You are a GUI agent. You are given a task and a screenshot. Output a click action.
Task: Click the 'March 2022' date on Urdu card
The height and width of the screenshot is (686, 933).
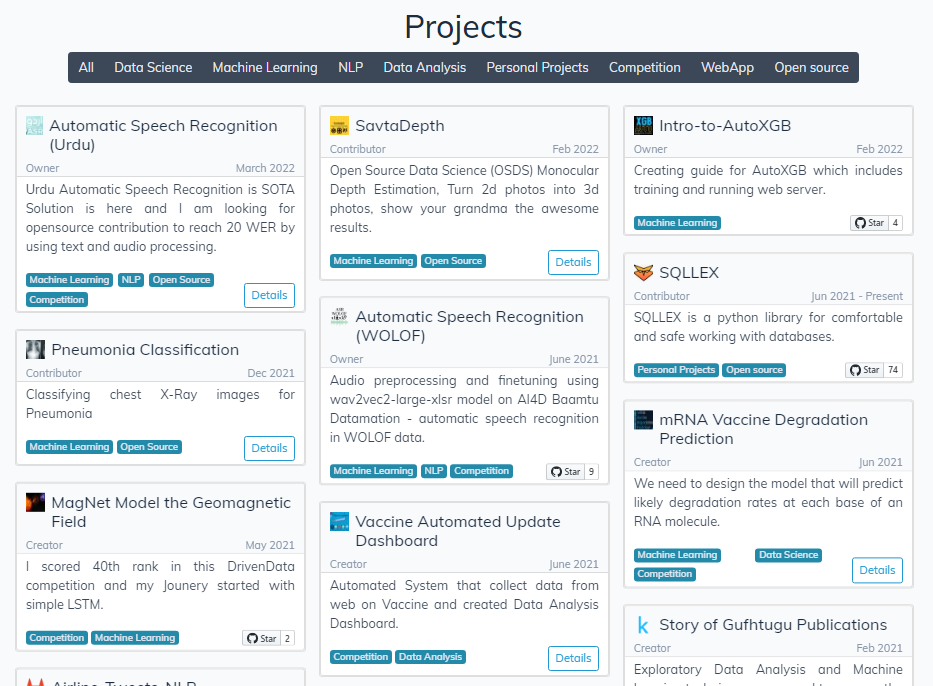pos(265,168)
